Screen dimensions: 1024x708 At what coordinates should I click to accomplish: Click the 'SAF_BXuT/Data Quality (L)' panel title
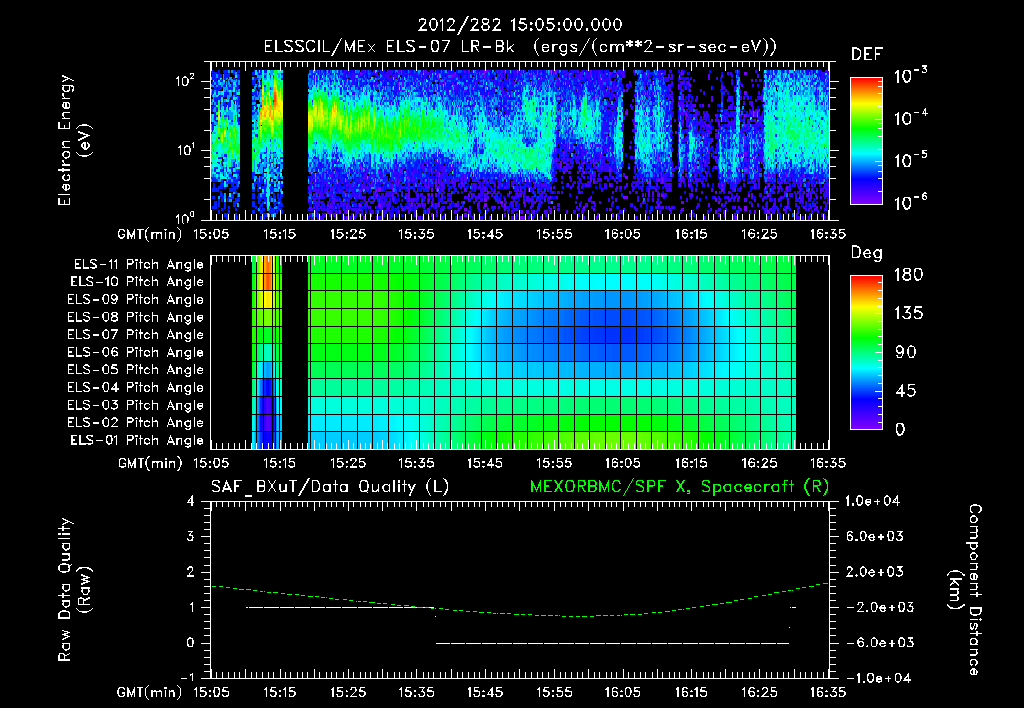point(330,487)
